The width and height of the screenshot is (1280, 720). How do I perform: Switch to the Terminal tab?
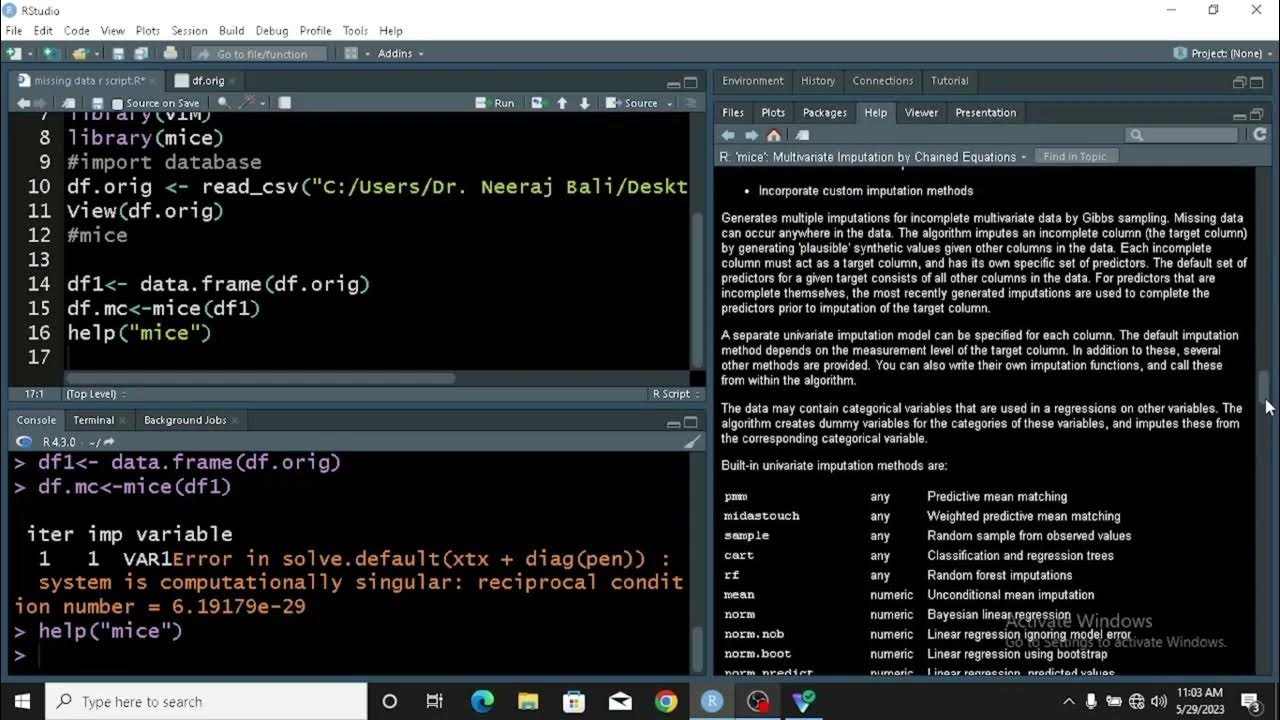(x=93, y=420)
